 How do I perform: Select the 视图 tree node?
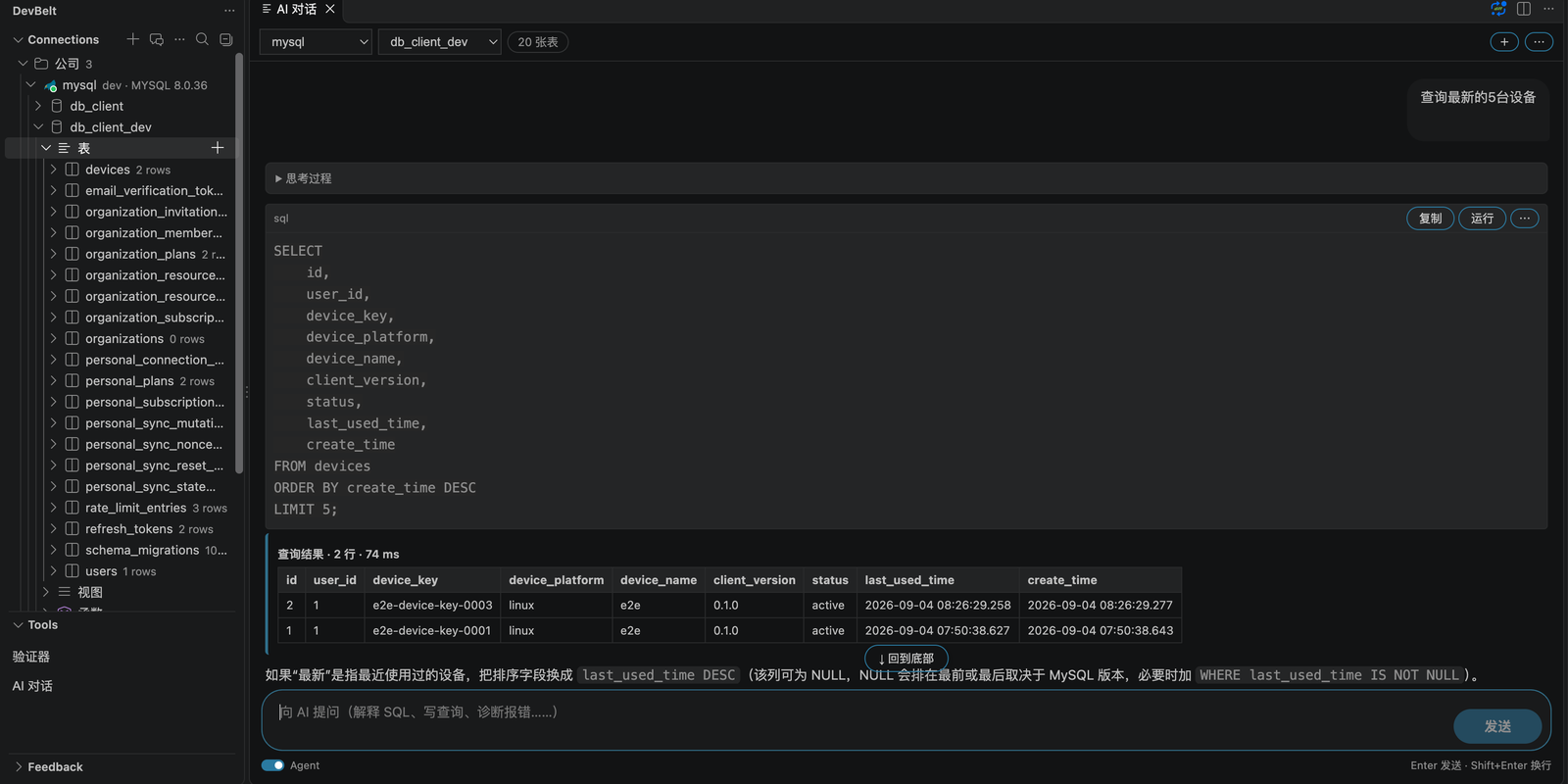90,592
